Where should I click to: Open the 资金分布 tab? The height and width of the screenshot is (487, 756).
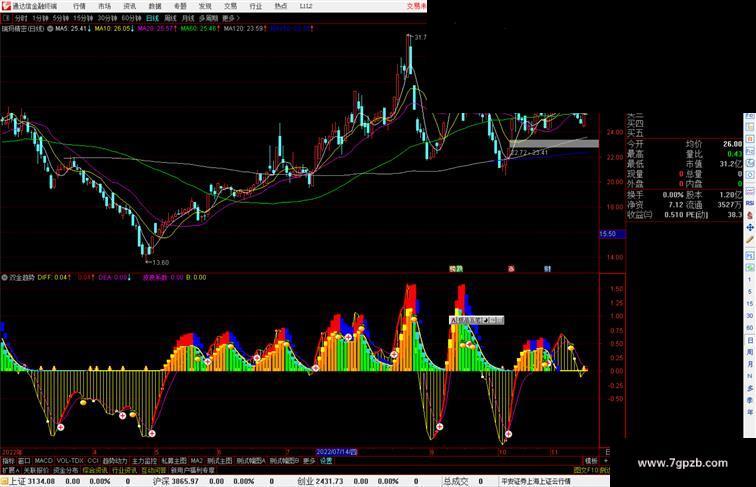click(66, 470)
